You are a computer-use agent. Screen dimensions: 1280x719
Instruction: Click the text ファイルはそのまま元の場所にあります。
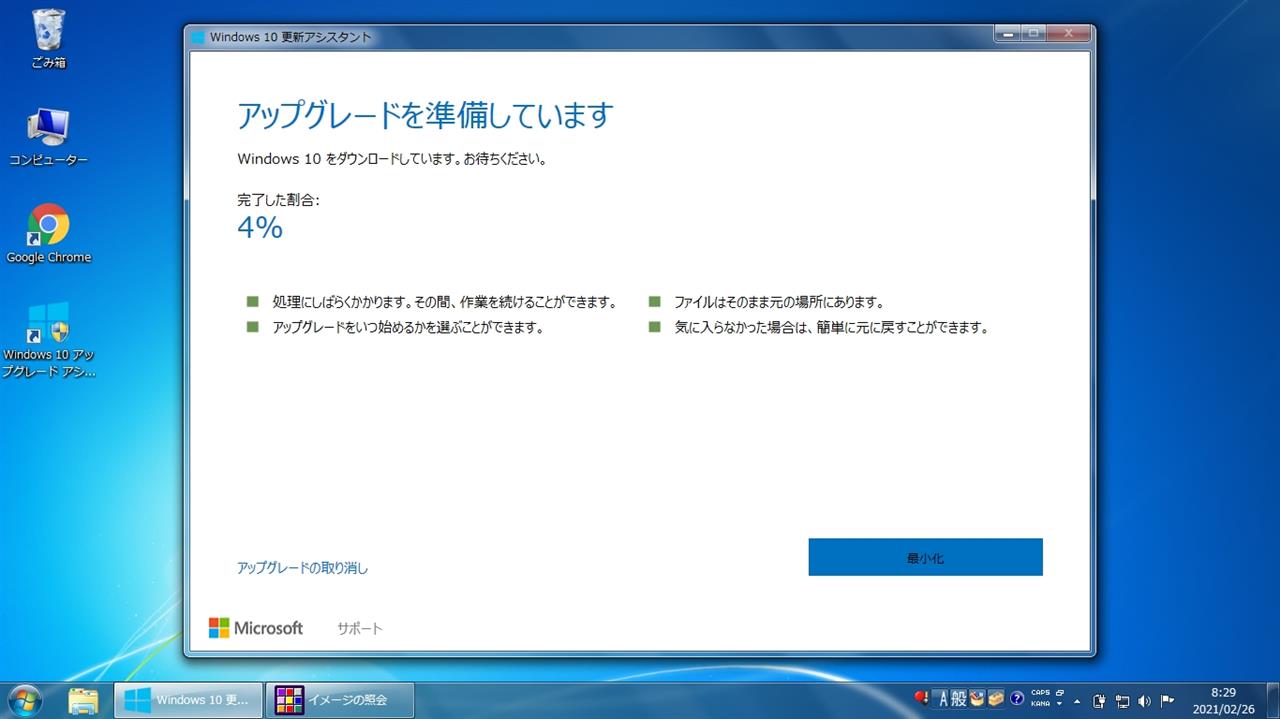(778, 302)
